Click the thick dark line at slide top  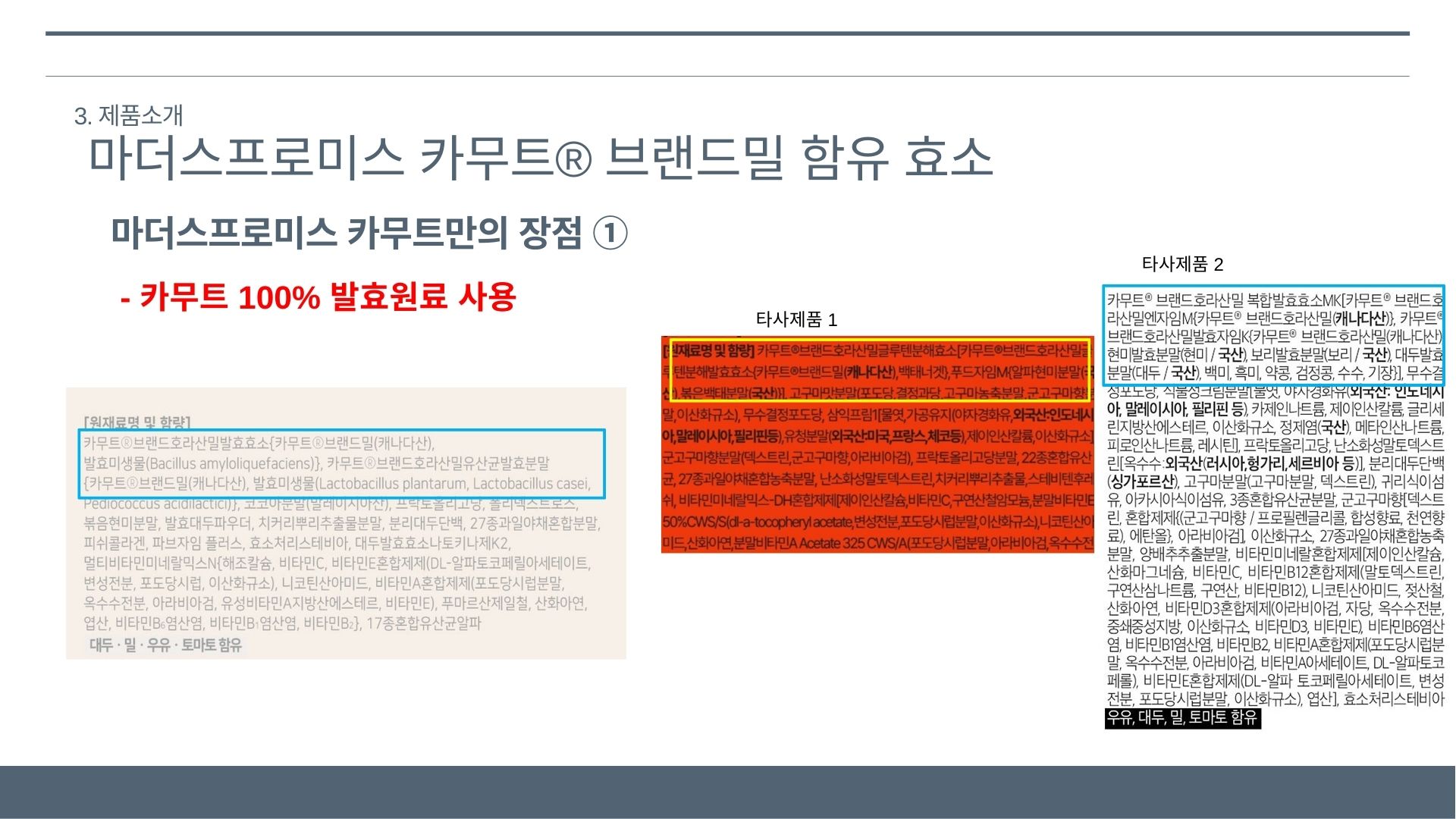click(726, 33)
